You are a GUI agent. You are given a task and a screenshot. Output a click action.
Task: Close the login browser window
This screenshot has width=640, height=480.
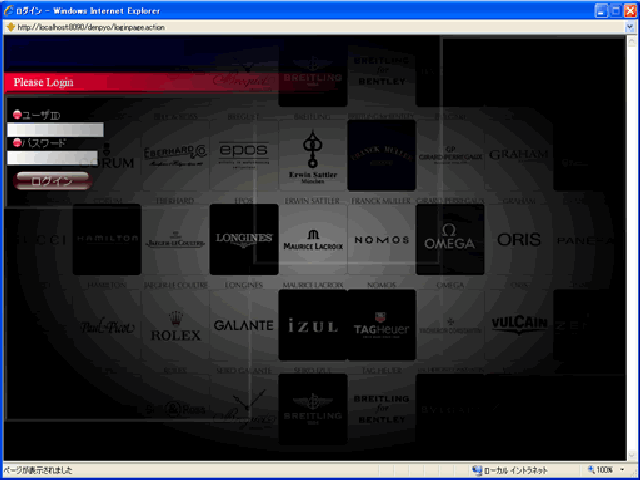pos(630,11)
